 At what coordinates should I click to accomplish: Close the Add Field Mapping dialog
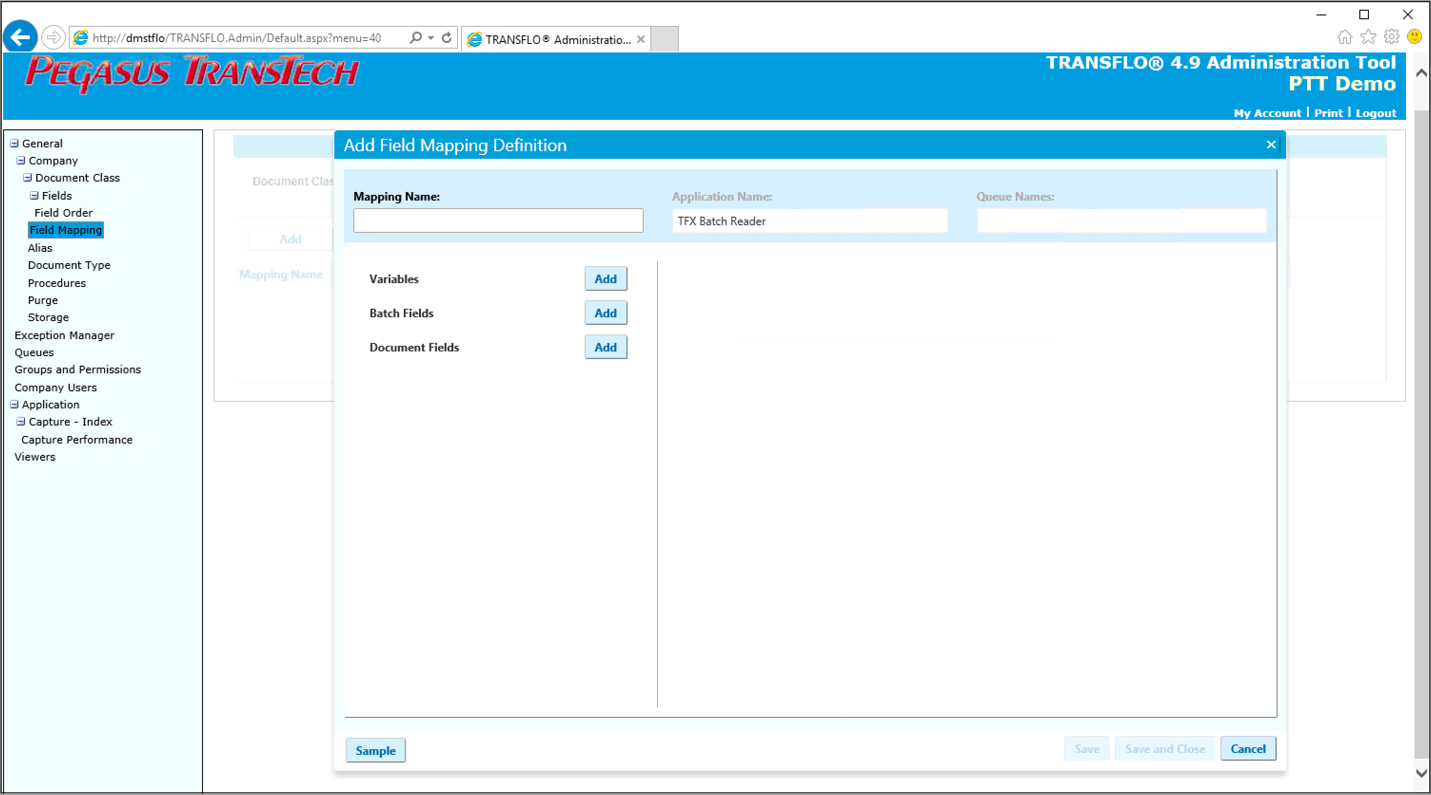coord(1271,145)
